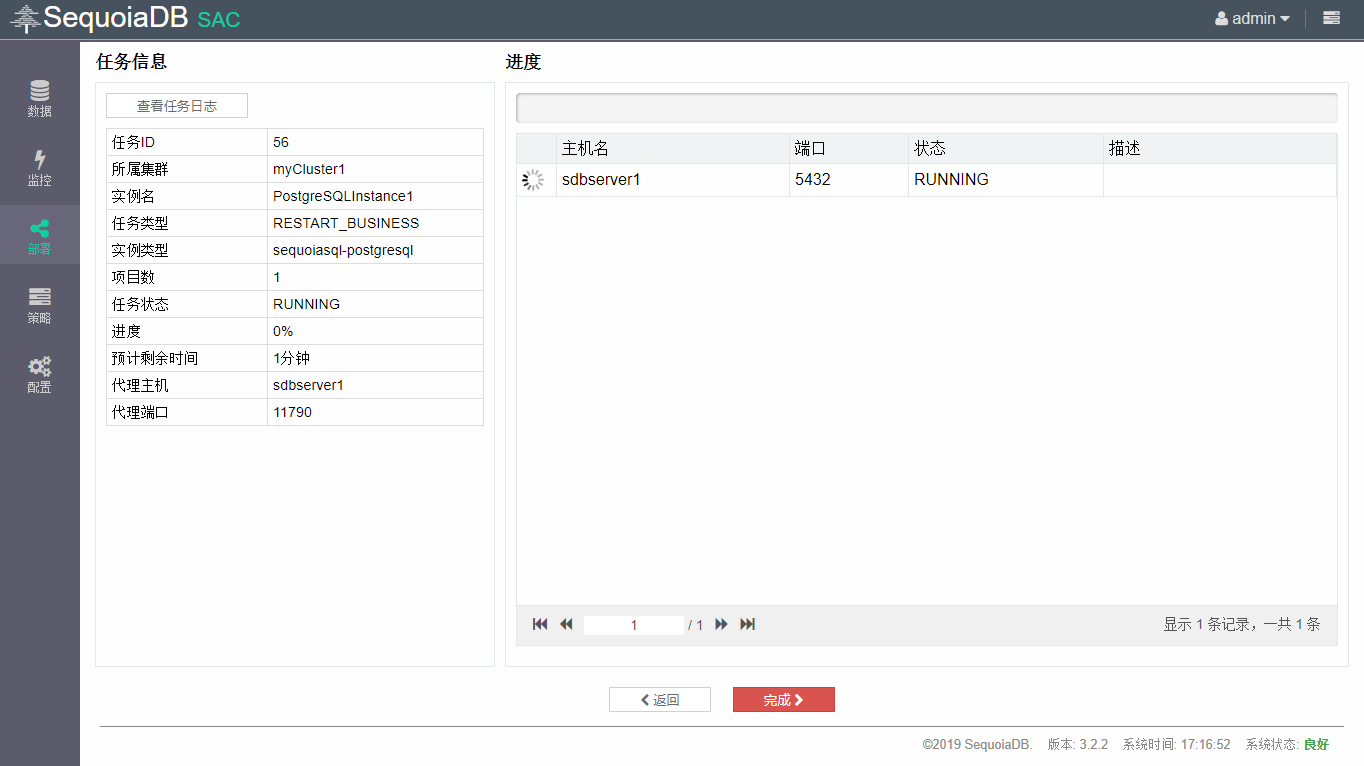1364x766 pixels.
Task: Select the 部署 (Deploy) sidebar icon
Action: click(x=39, y=236)
